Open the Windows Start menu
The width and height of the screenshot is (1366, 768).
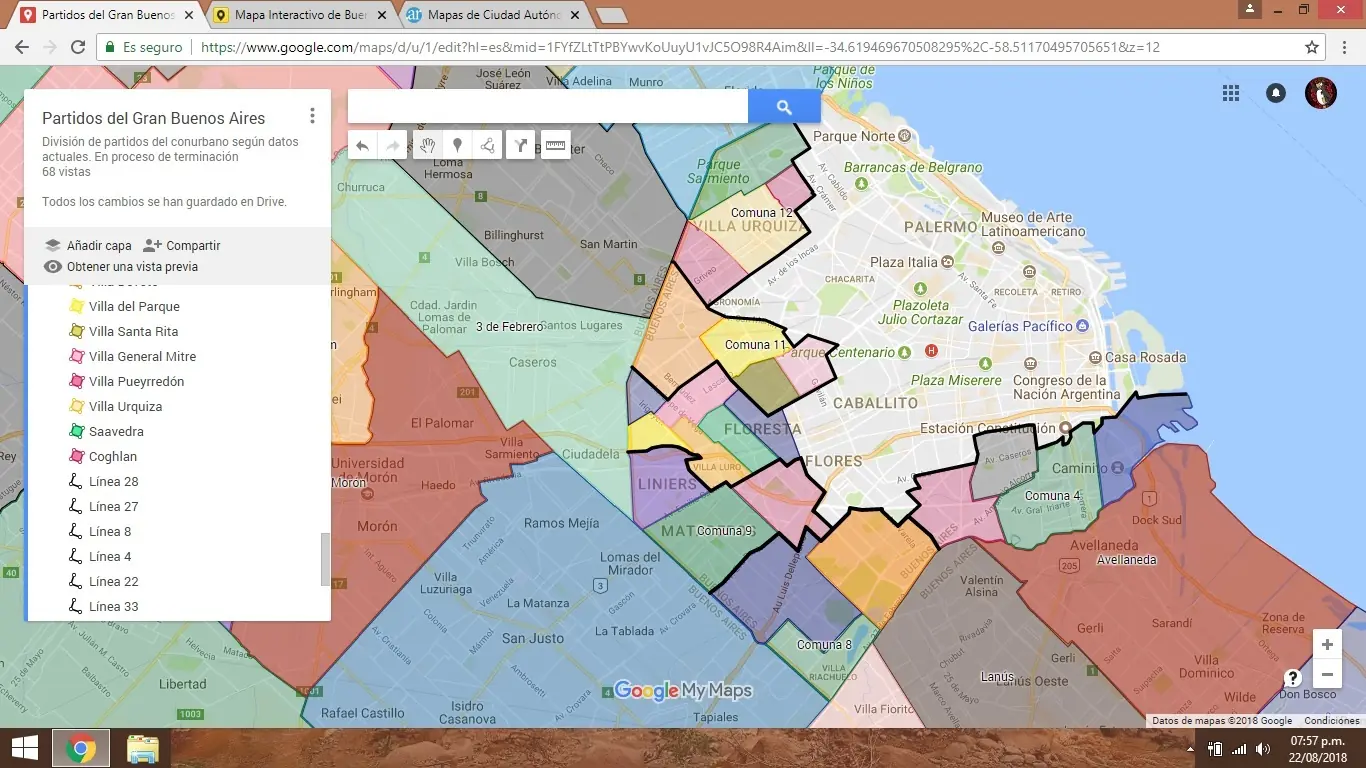(x=24, y=748)
